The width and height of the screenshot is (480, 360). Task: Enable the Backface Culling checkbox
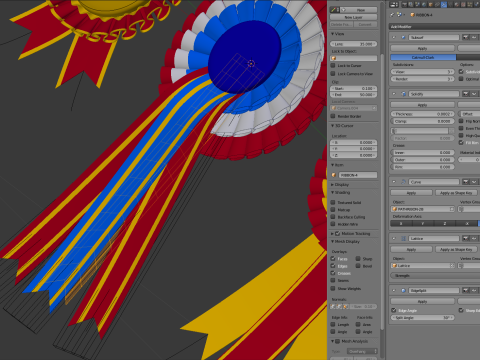333,217
